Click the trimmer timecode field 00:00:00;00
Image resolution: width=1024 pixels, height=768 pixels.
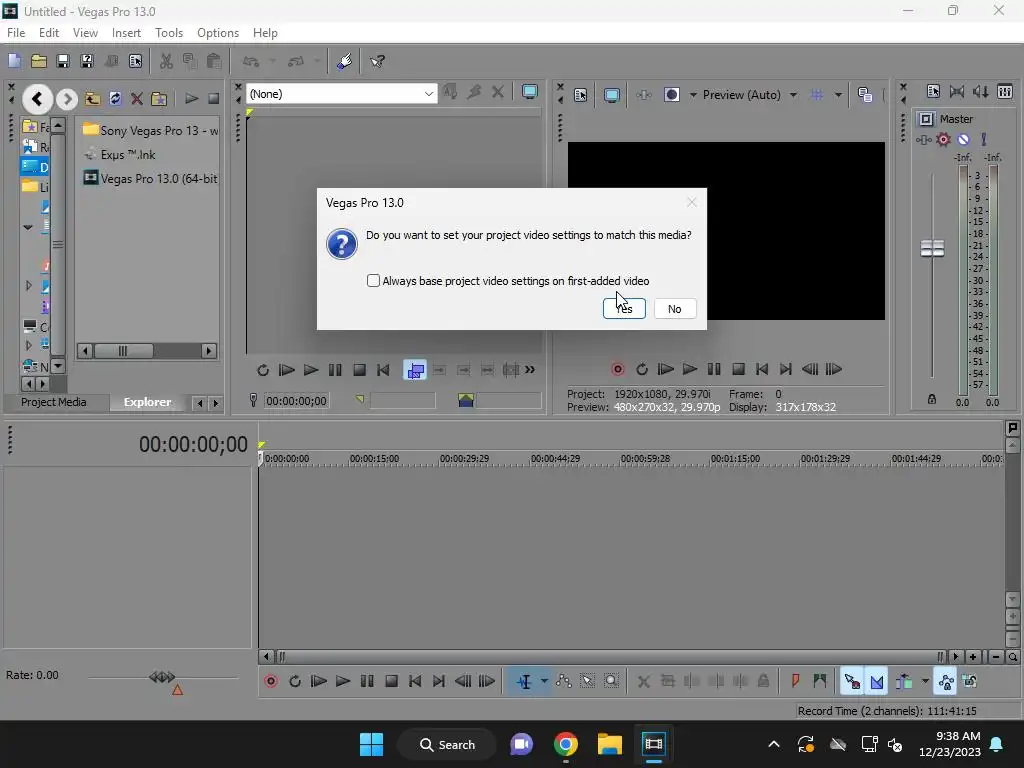296,400
